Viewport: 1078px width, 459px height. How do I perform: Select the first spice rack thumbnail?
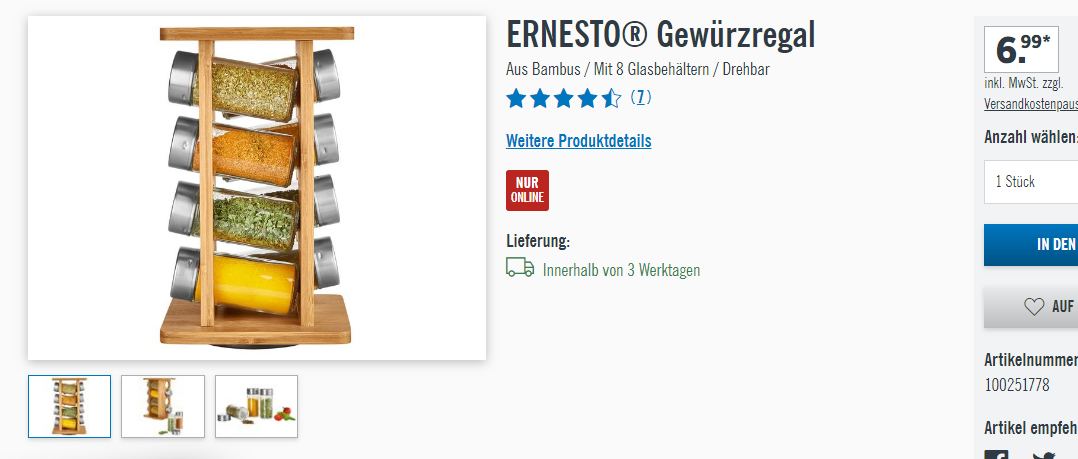(69, 406)
